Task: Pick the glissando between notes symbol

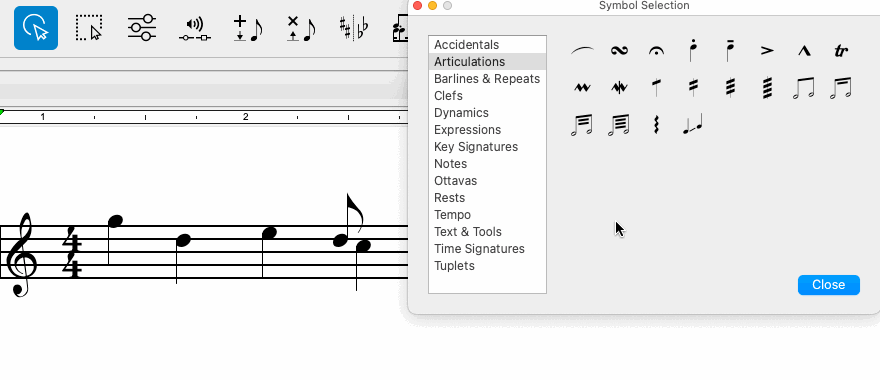Action: coord(693,124)
